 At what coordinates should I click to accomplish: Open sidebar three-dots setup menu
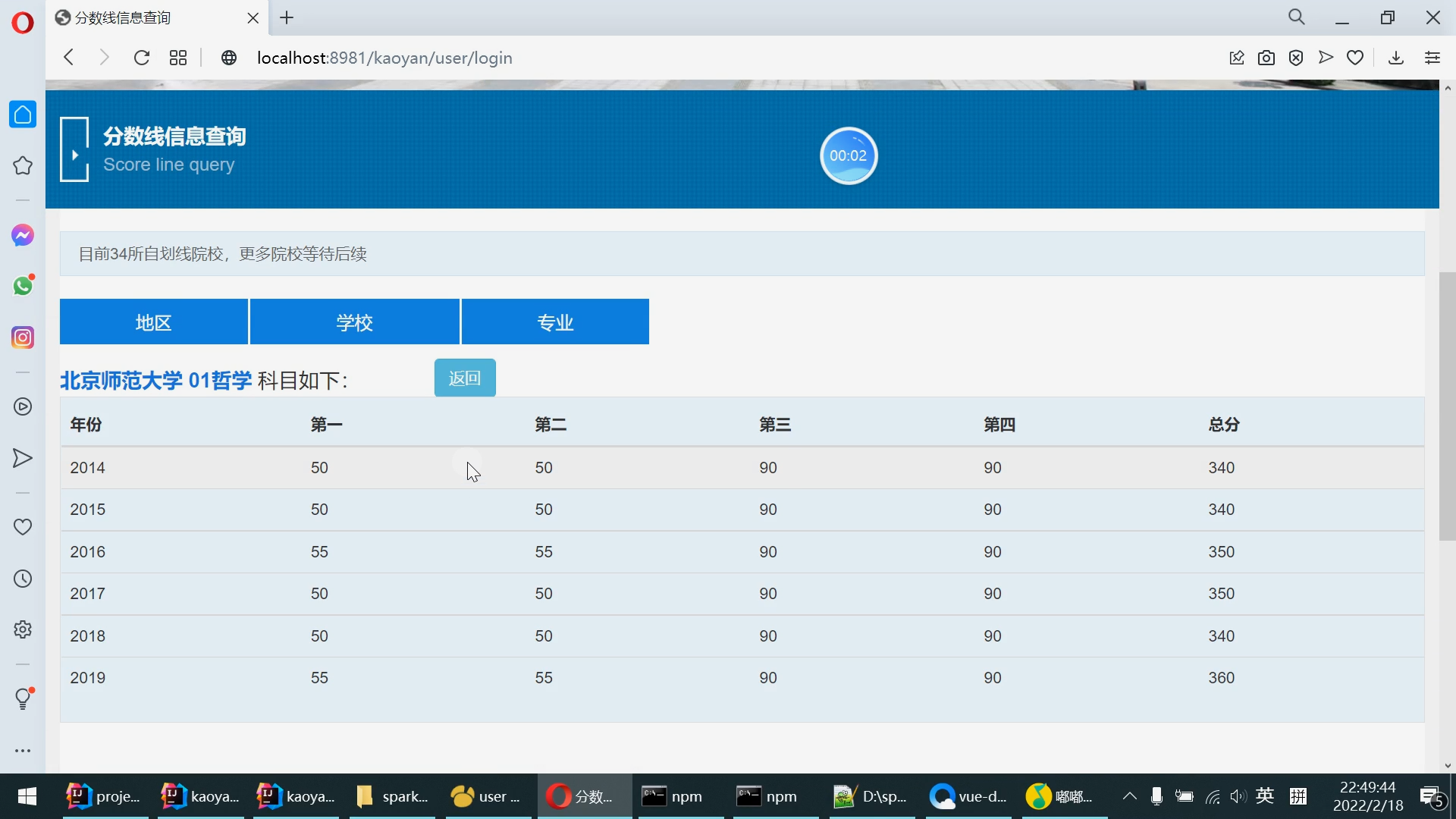click(23, 751)
